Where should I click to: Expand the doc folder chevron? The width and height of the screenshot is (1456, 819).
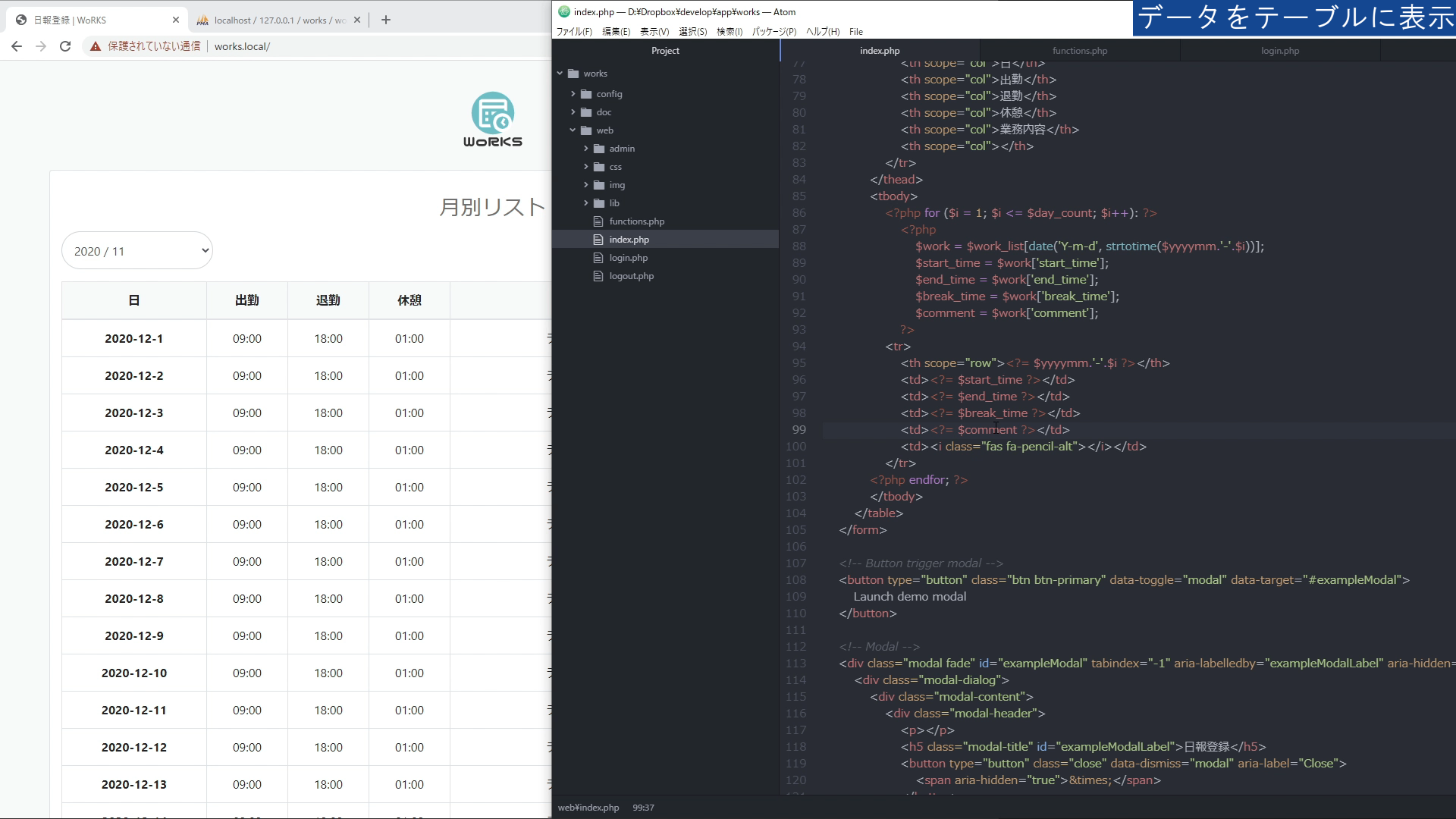click(573, 112)
